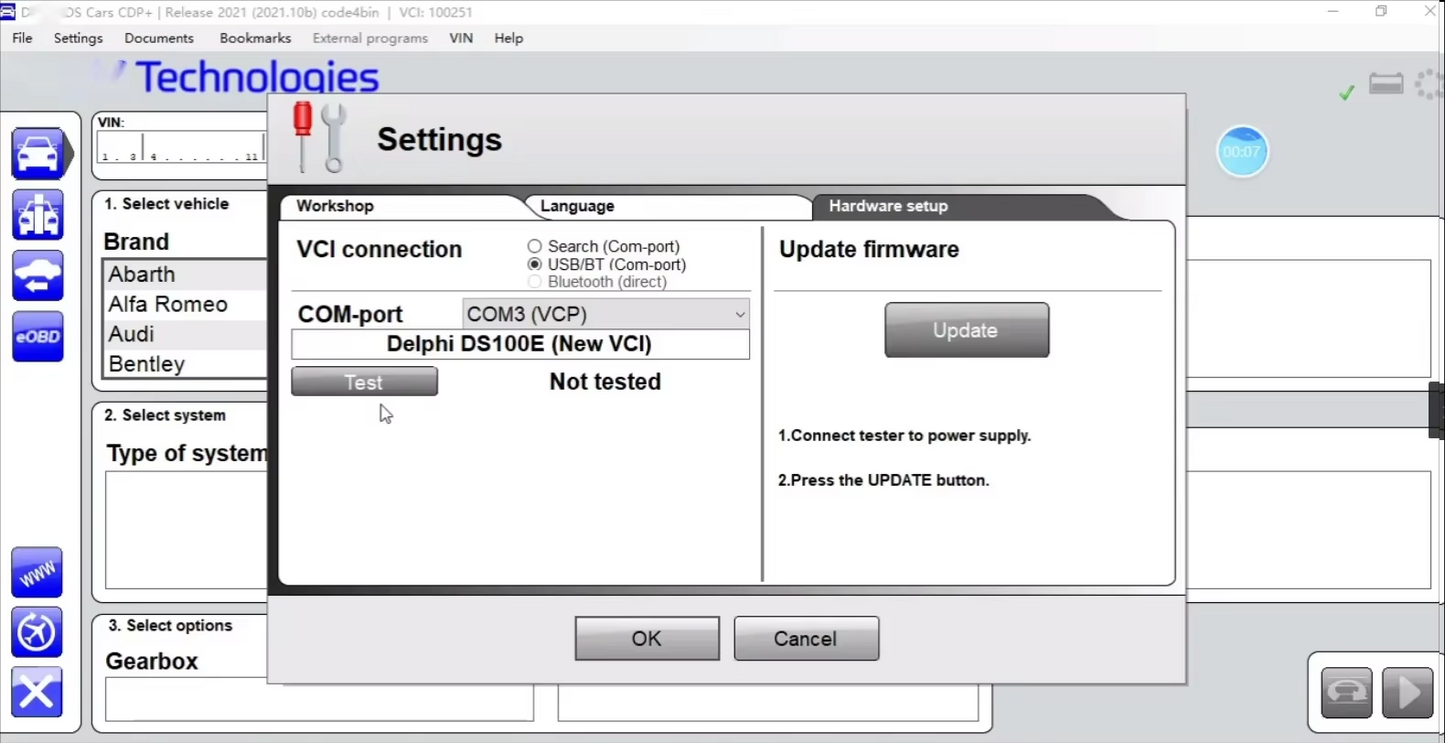The width and height of the screenshot is (1445, 743).
Task: Click the Update firmware button
Action: click(967, 330)
